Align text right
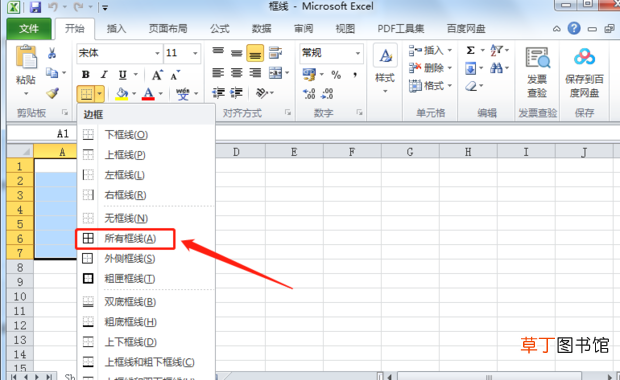 (x=255, y=73)
